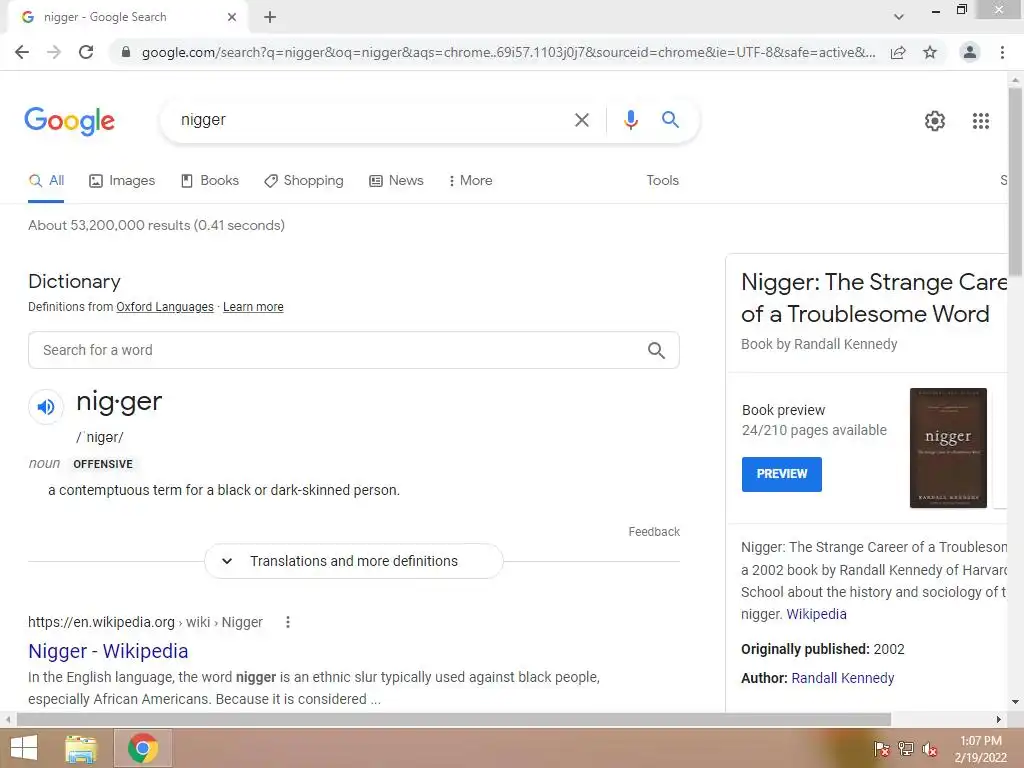Click the PREVIEW book button

click(x=781, y=474)
